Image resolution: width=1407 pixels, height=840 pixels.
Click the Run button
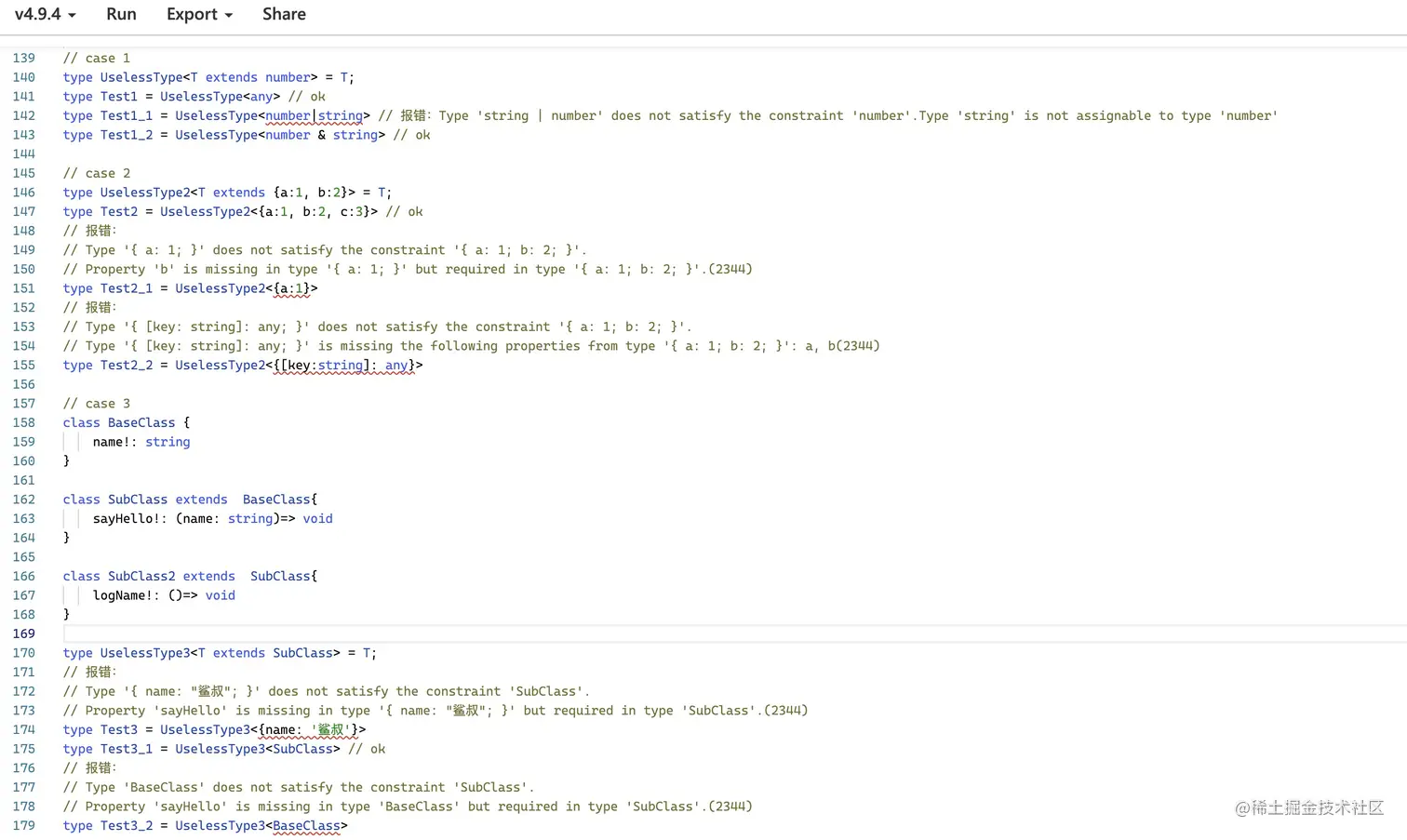click(x=121, y=14)
